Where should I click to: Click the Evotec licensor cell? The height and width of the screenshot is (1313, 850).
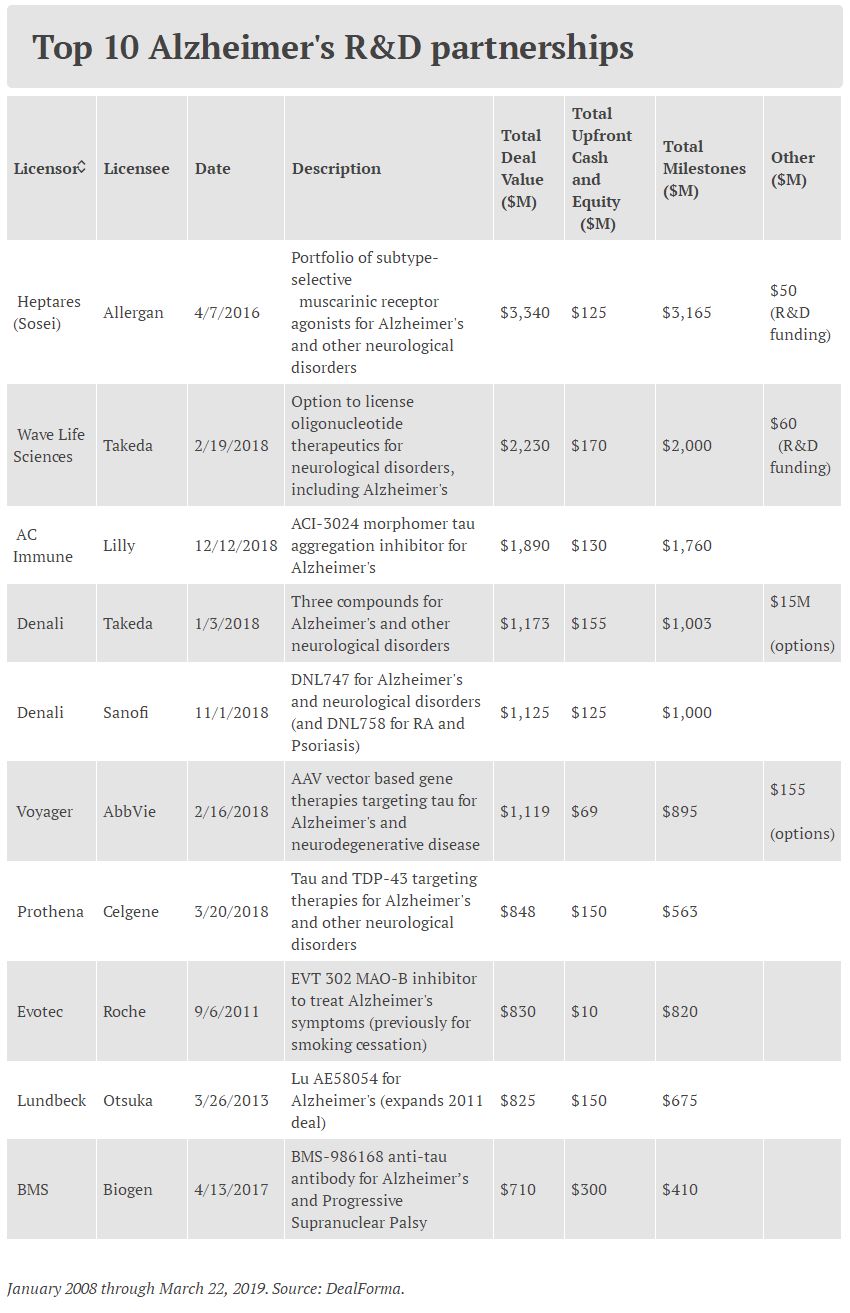point(40,1011)
